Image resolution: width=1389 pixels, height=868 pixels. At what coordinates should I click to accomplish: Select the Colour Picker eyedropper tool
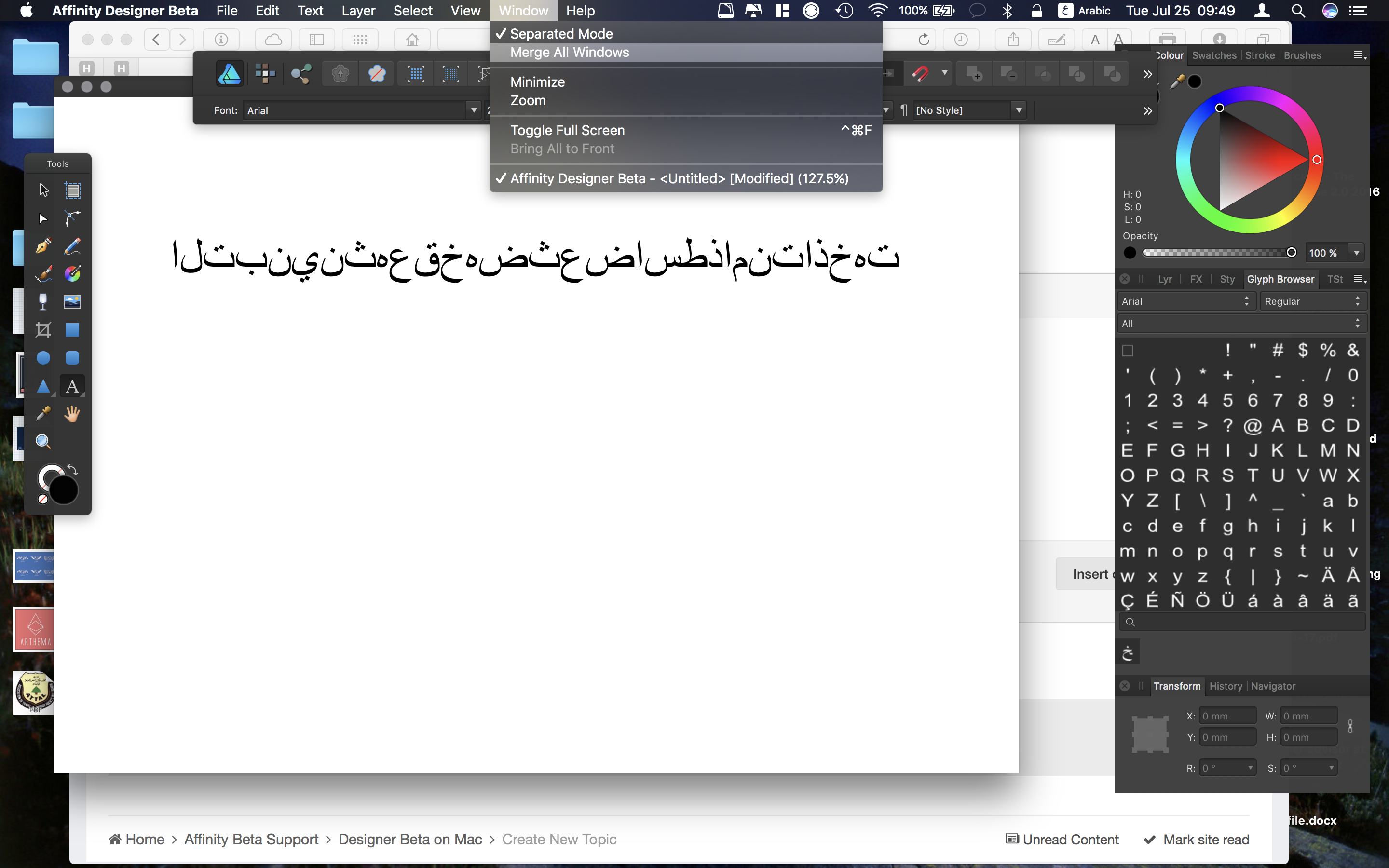pyautogui.click(x=43, y=414)
